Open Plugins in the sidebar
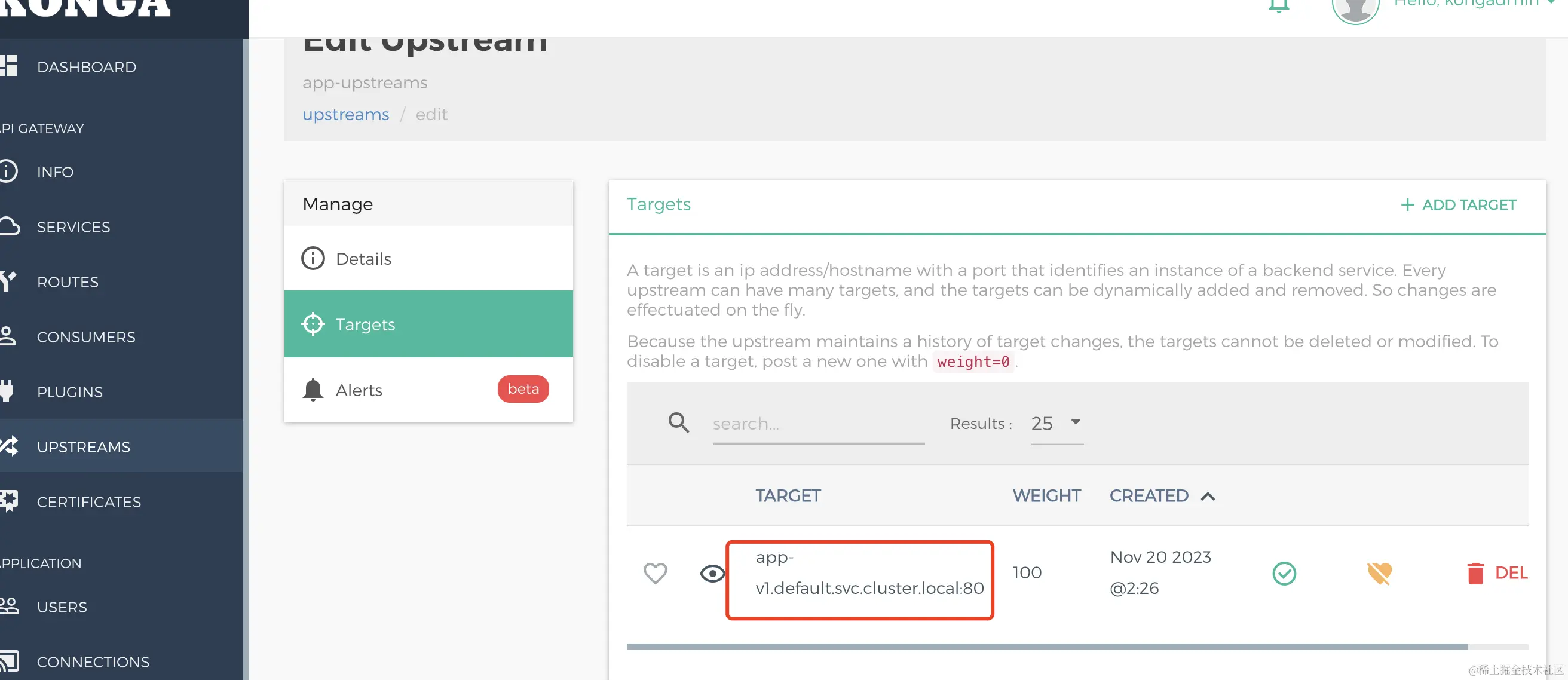1568x680 pixels. (x=69, y=392)
